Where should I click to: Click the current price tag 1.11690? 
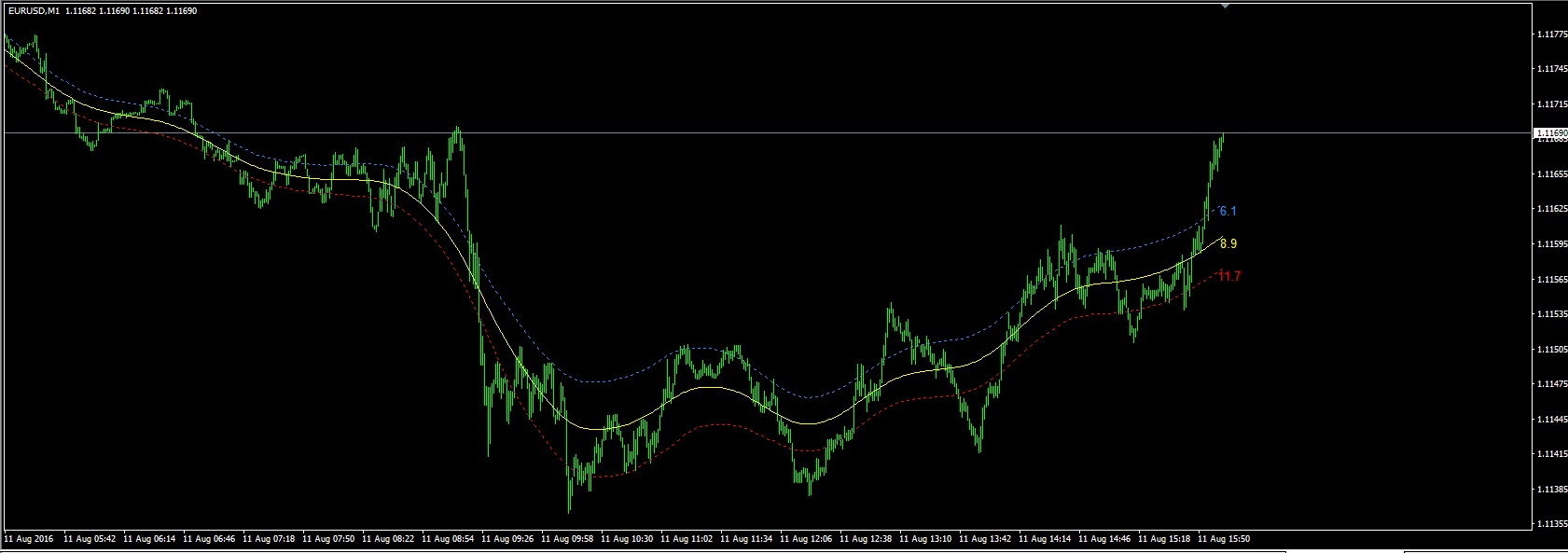click(x=1551, y=133)
